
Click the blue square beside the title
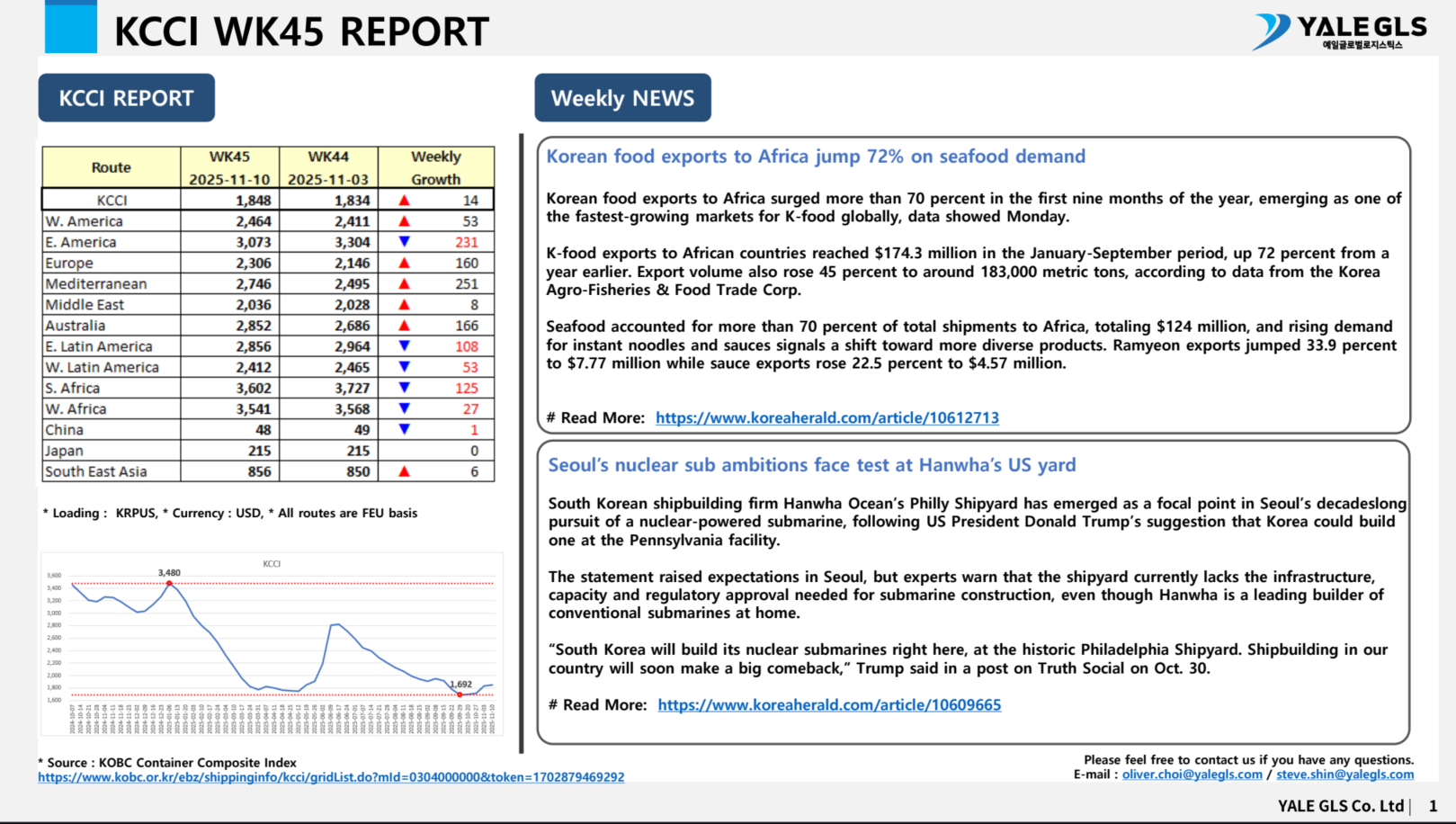[x=70, y=28]
